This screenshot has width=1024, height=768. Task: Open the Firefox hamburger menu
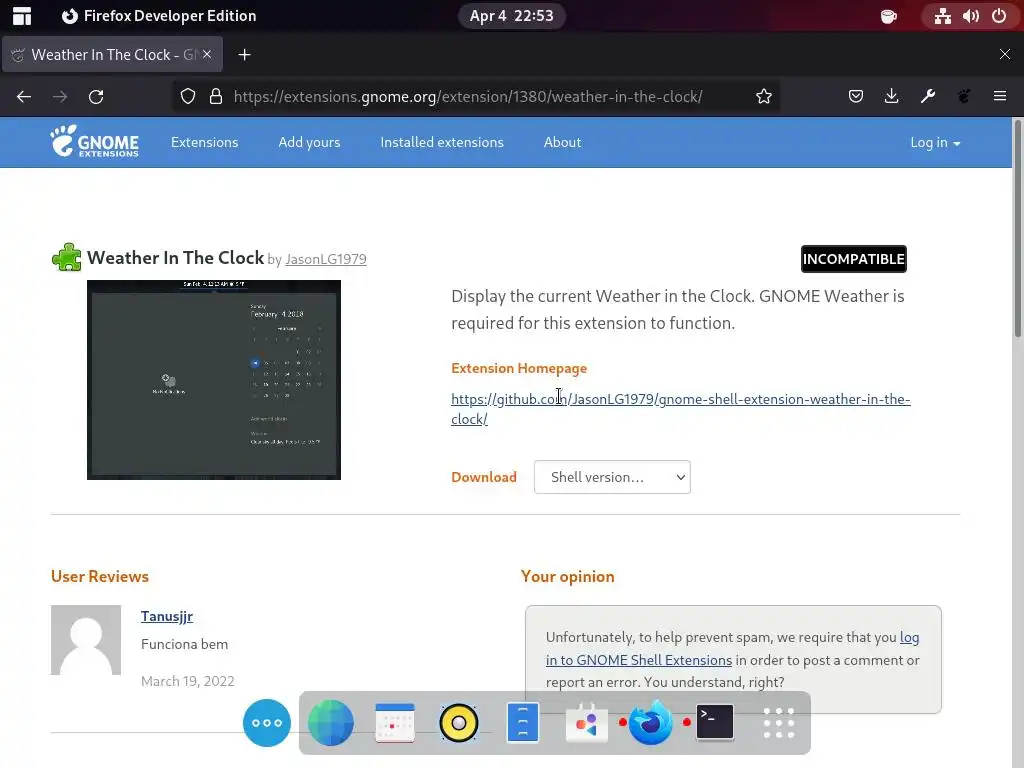[x=1000, y=97]
